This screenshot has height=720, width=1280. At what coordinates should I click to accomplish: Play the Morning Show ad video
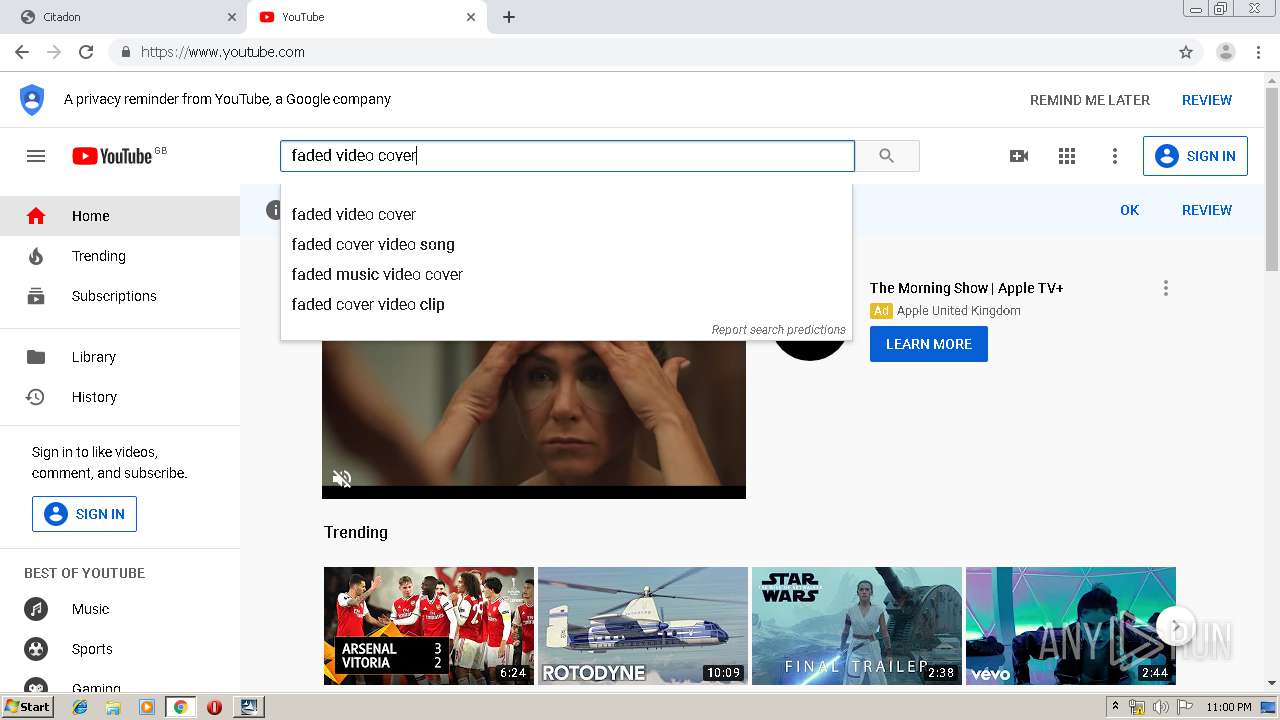(534, 418)
